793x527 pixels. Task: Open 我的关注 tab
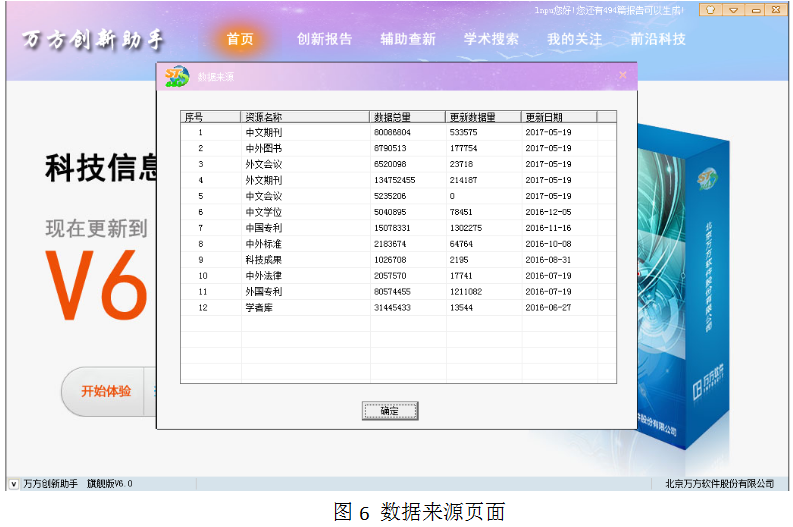point(575,39)
